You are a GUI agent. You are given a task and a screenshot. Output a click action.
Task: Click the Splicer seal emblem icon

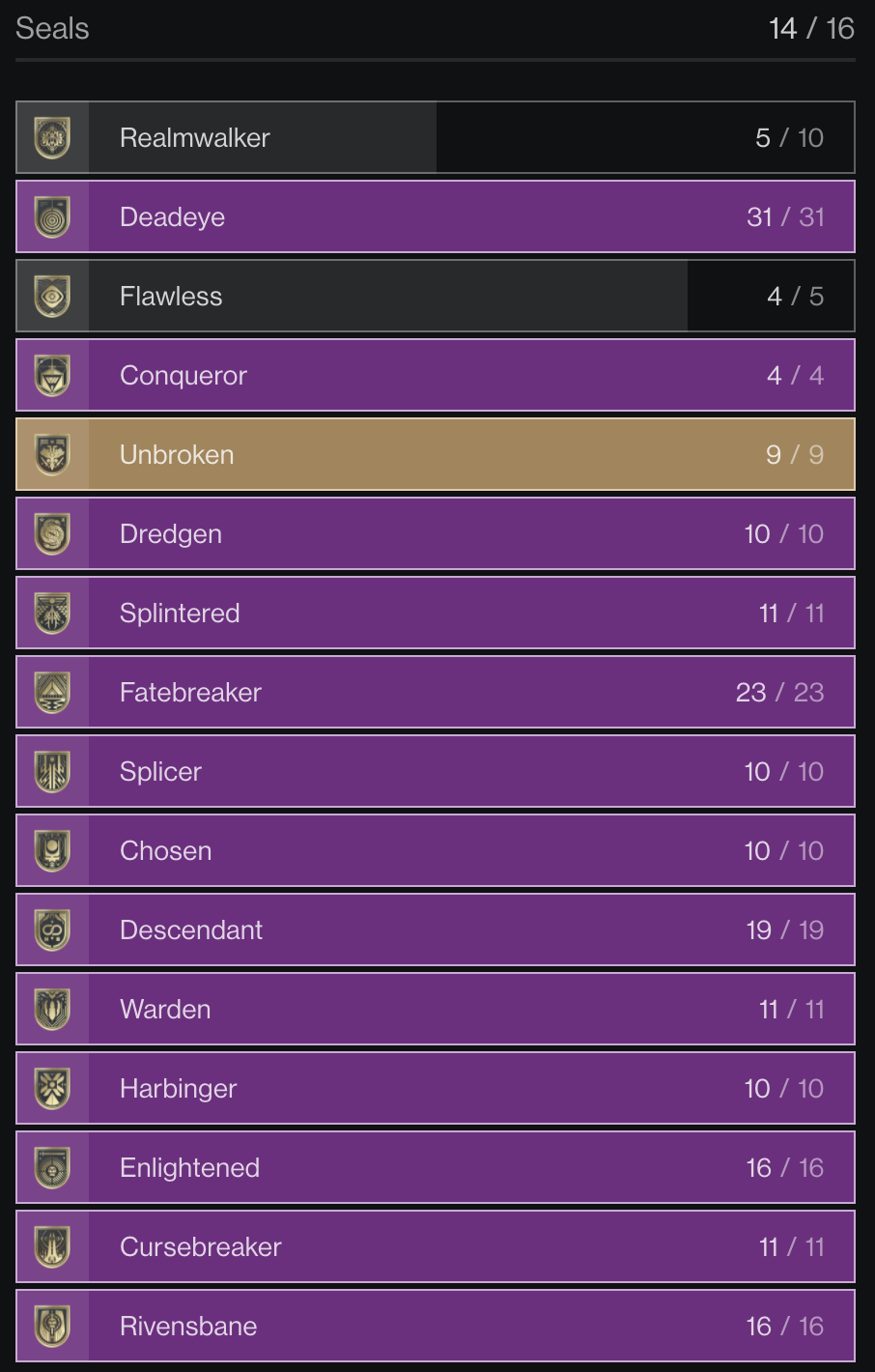pos(52,771)
